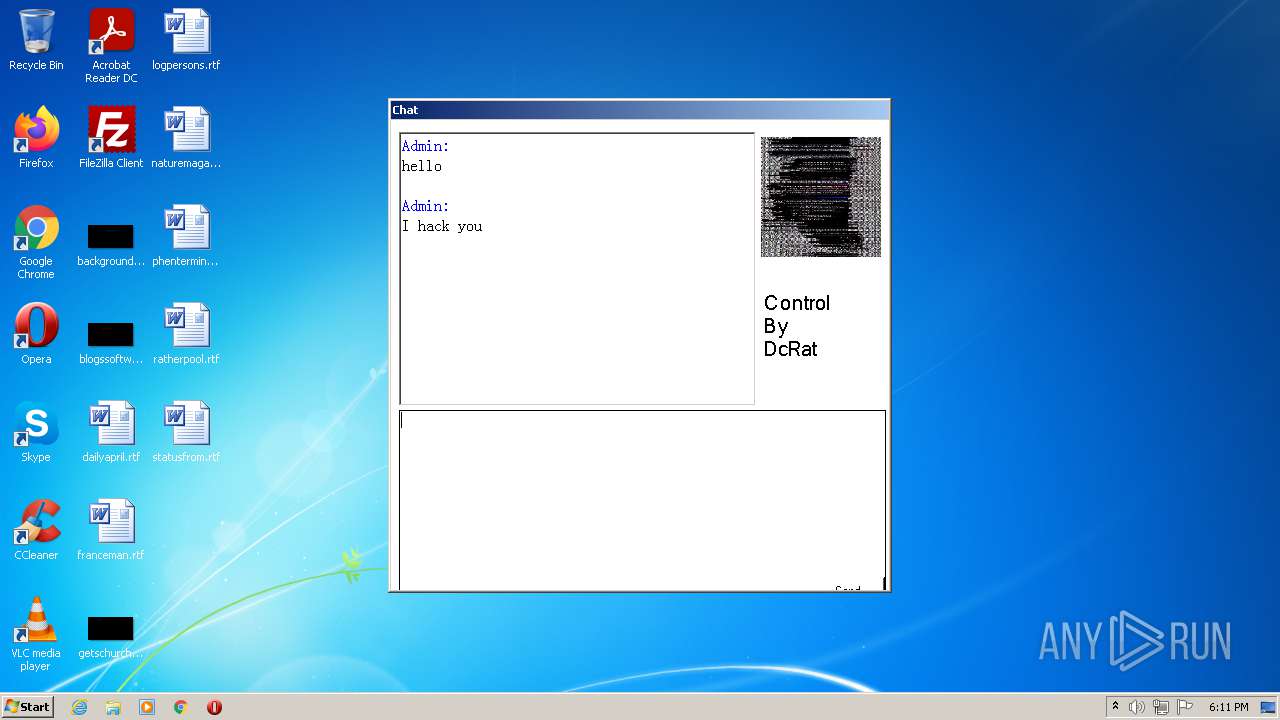Click the DcRat avatar image
Image resolution: width=1280 pixels, height=720 pixels.
point(821,197)
